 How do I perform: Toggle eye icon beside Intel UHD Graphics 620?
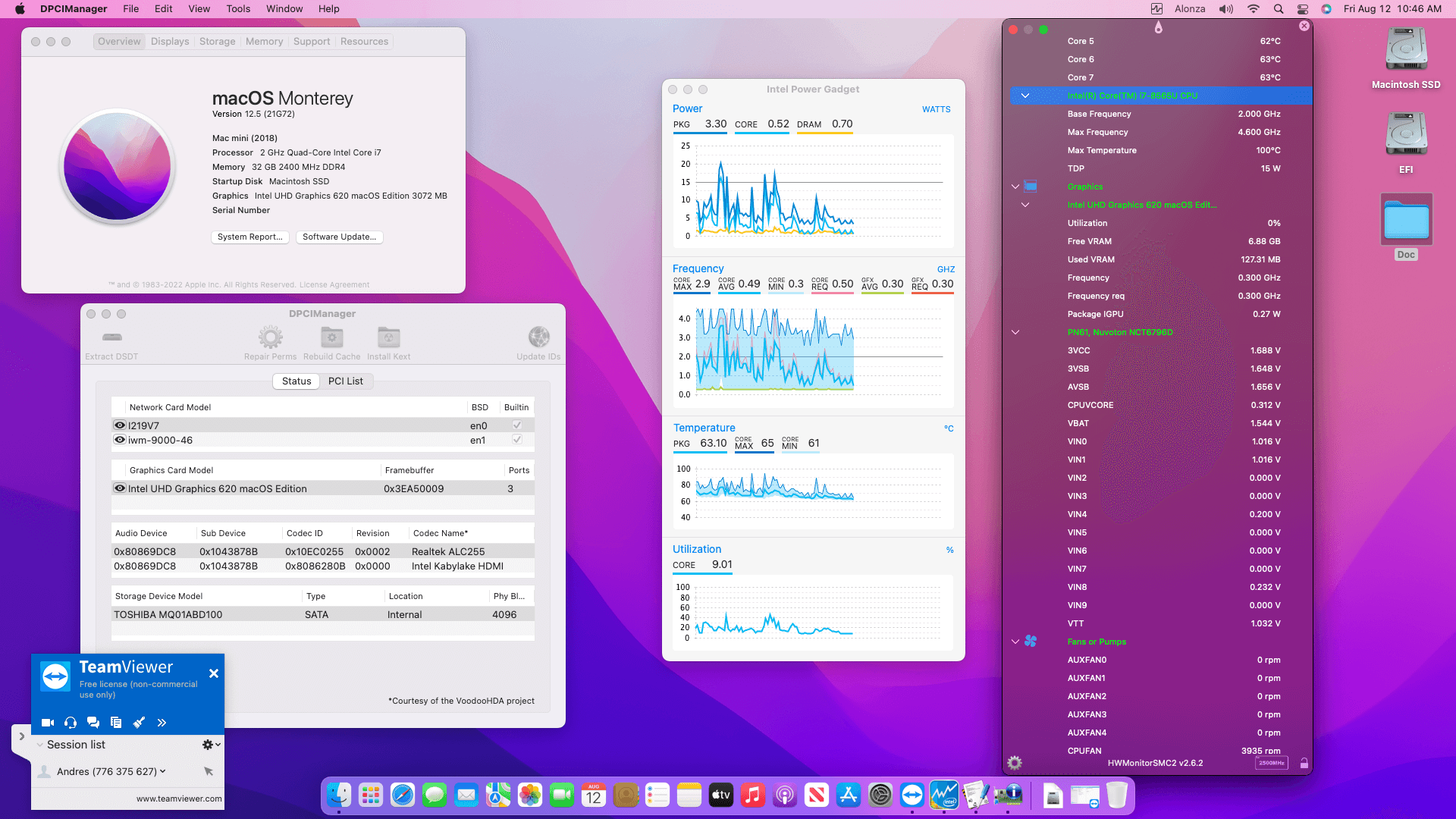120,488
